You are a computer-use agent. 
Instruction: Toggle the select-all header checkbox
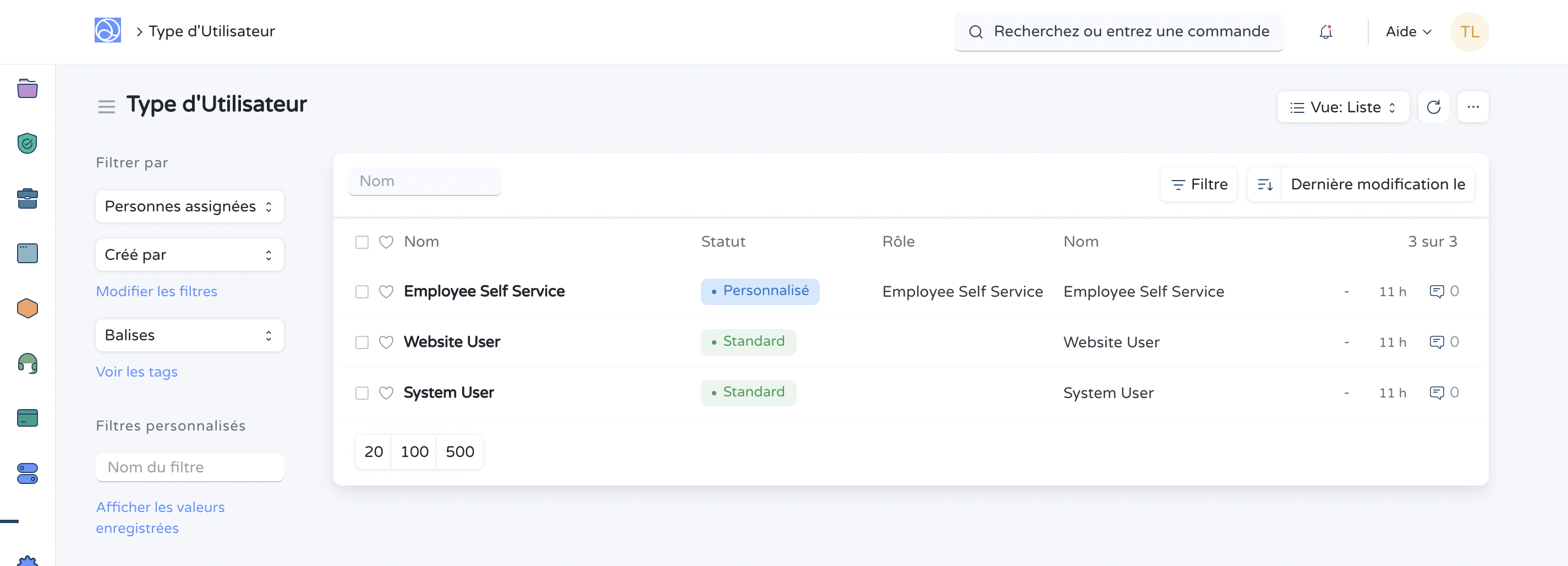(x=362, y=242)
